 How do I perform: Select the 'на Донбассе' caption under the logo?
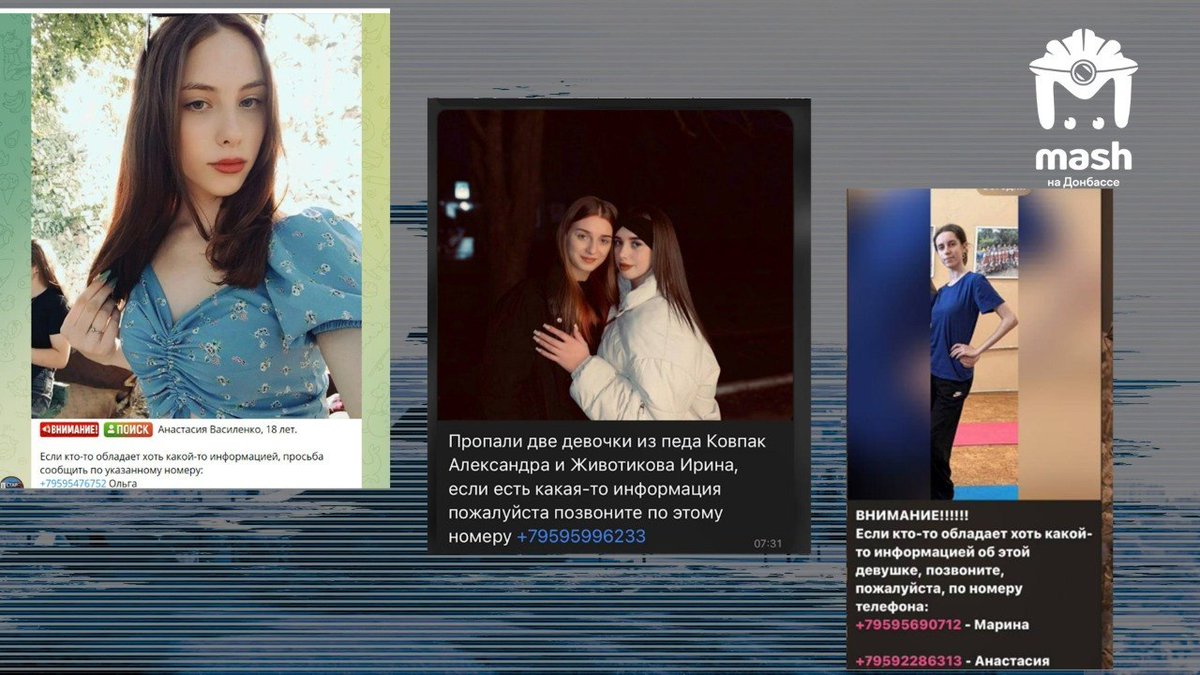(x=1083, y=182)
